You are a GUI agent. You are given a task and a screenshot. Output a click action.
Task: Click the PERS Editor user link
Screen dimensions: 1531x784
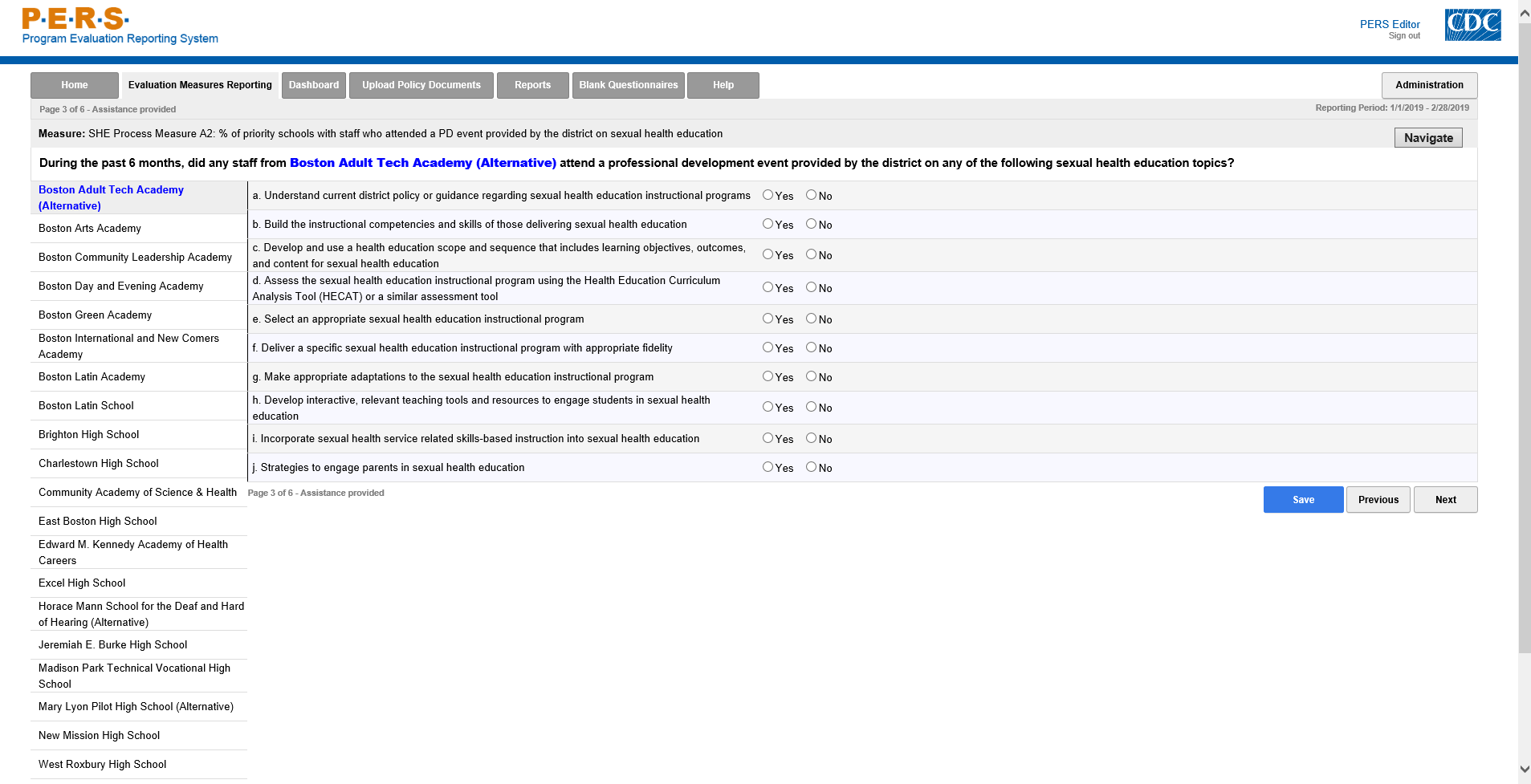[1390, 24]
